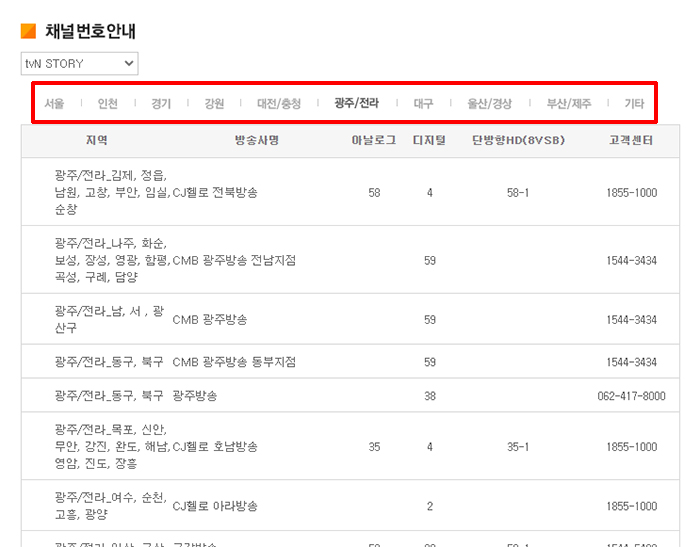Click the 고객센터 column header
The height and width of the screenshot is (547, 700).
pos(631,140)
